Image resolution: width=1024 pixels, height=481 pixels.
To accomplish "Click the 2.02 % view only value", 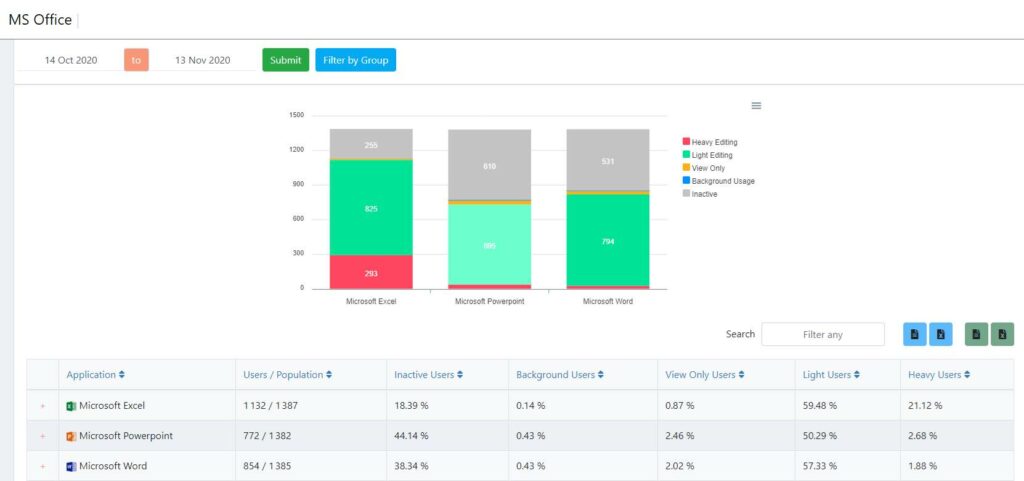I will pyautogui.click(x=680, y=467).
